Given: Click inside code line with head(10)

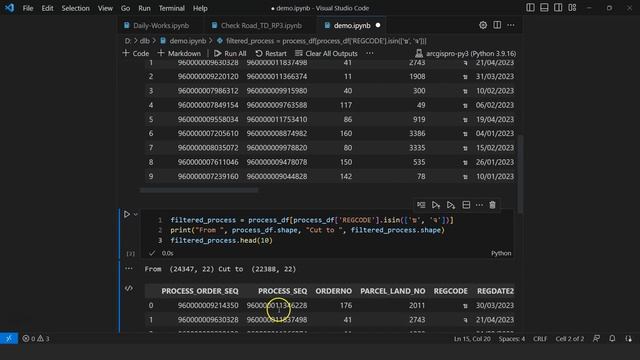Looking at the screenshot, I should click(221, 240).
